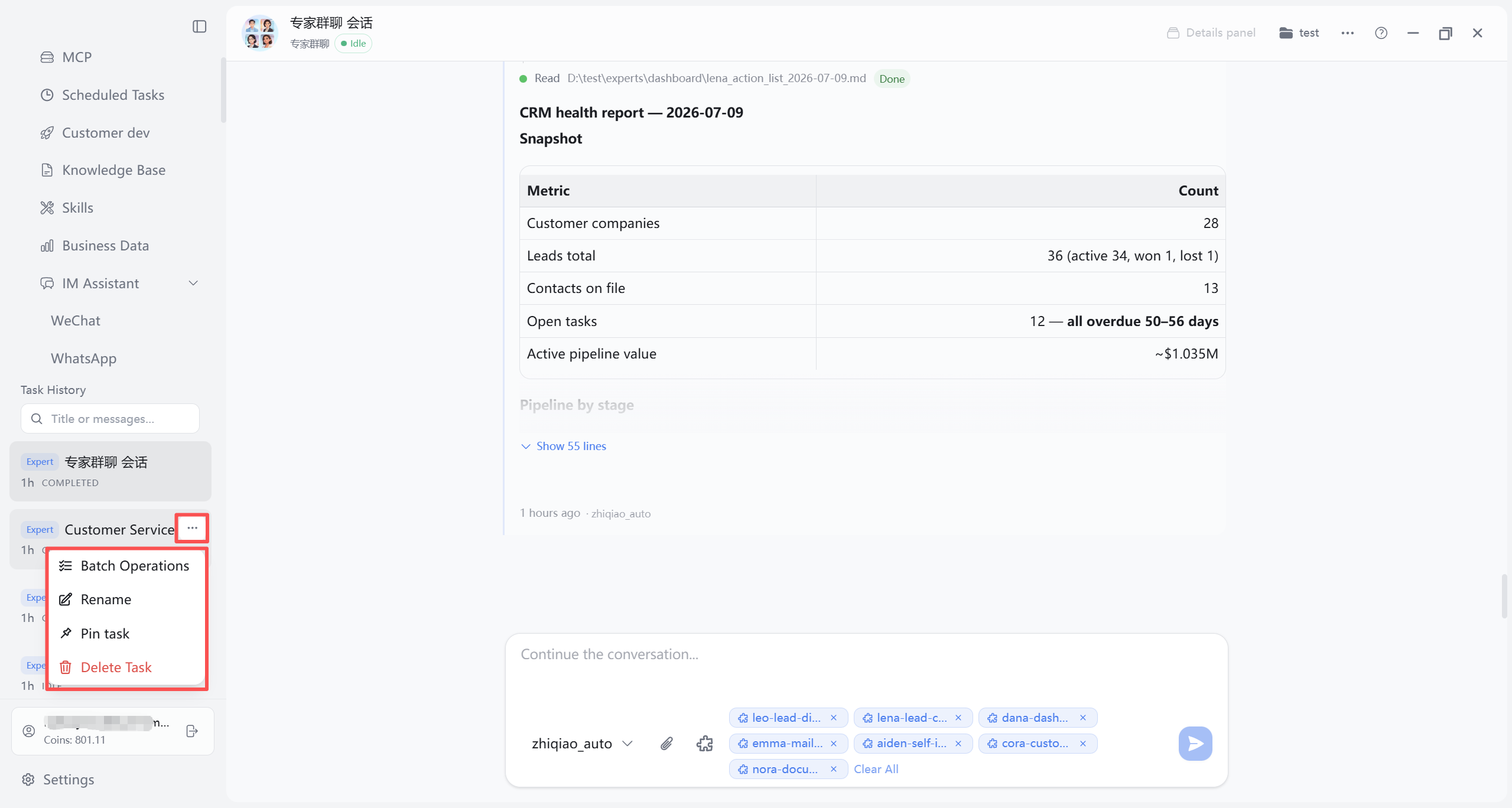
Task: Click the Active pipeline value ~$1.035M cell
Action: [1020, 354]
